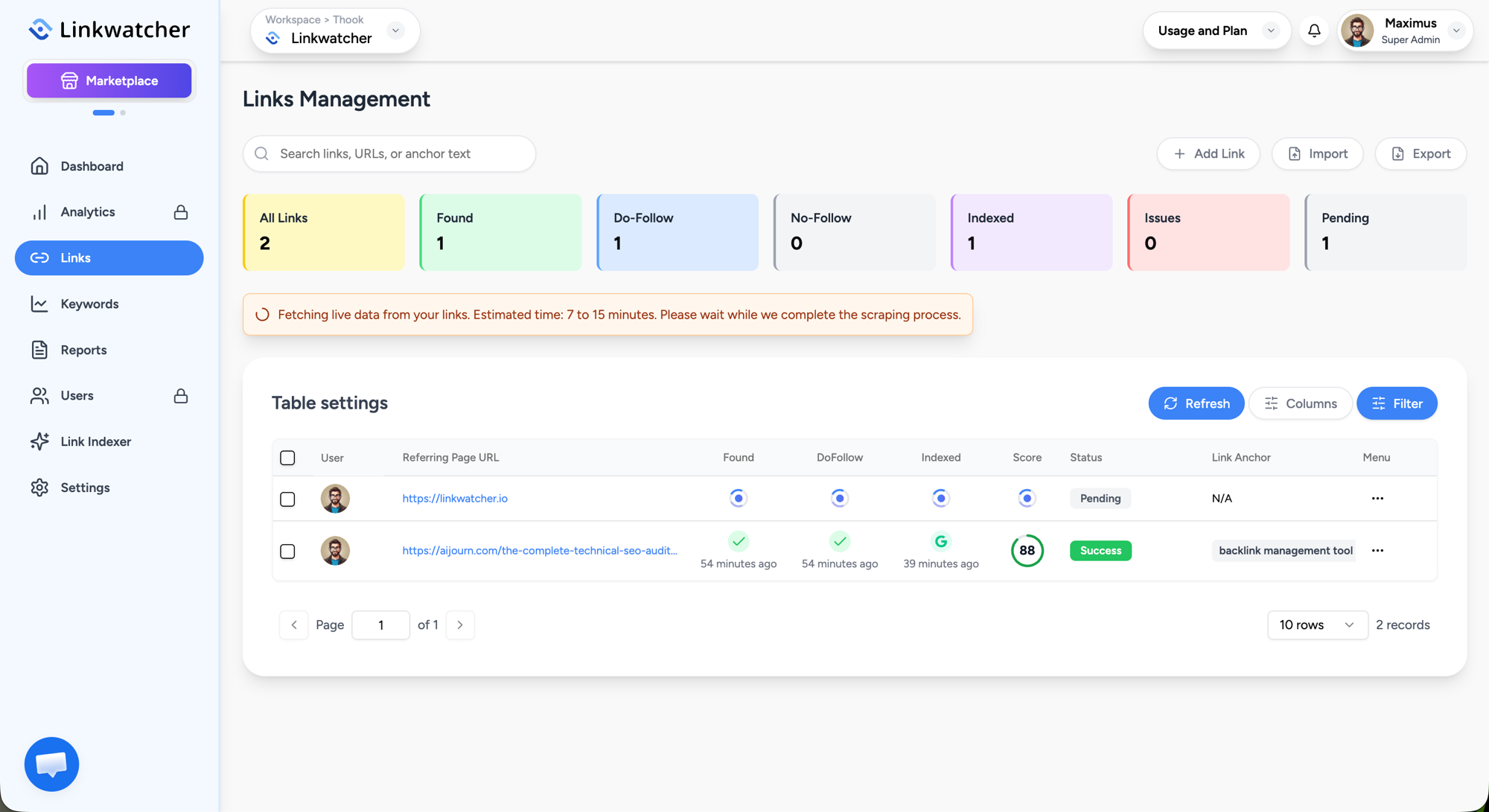
Task: Click the Import button
Action: pyautogui.click(x=1318, y=154)
